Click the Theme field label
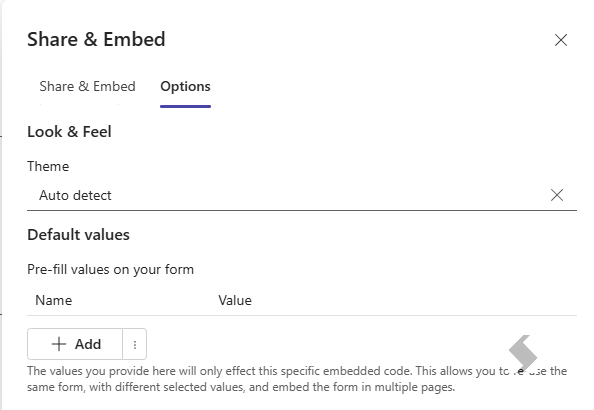This screenshot has height=410, width=594. coord(48,166)
